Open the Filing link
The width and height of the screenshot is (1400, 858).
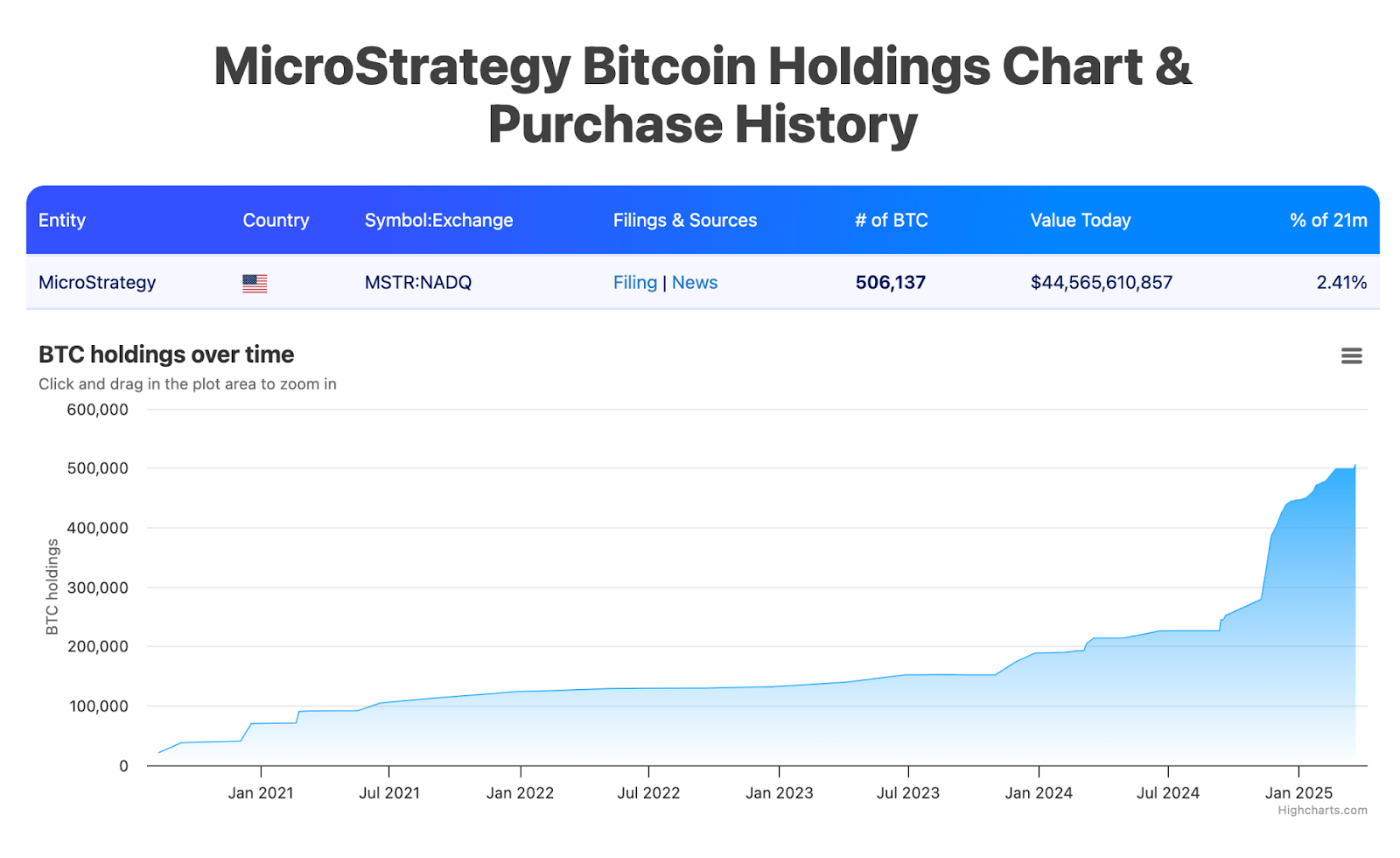(634, 283)
